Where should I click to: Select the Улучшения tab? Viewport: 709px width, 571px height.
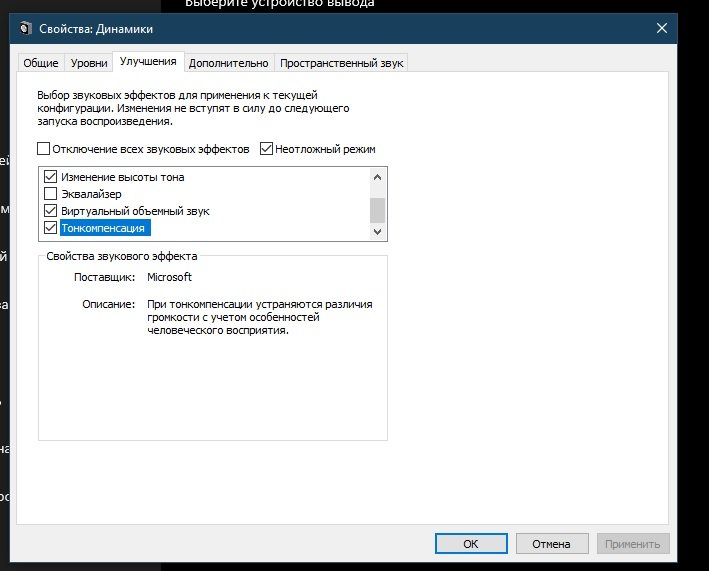tap(148, 62)
